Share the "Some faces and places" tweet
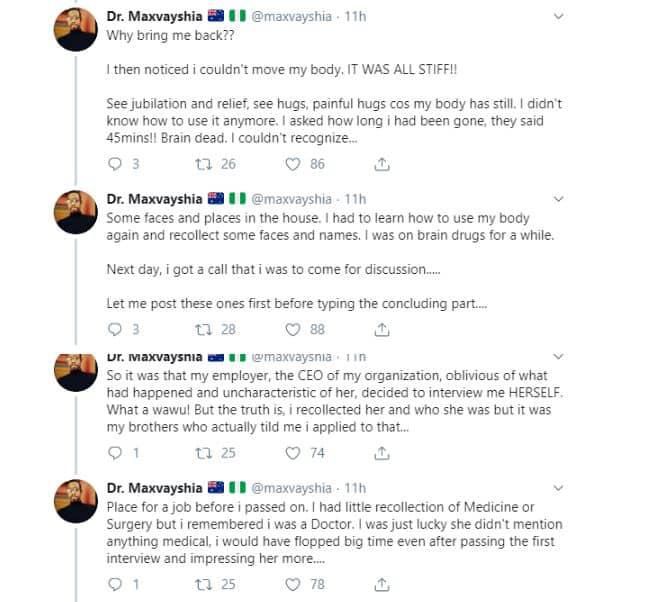The width and height of the screenshot is (652, 602). pos(381,329)
